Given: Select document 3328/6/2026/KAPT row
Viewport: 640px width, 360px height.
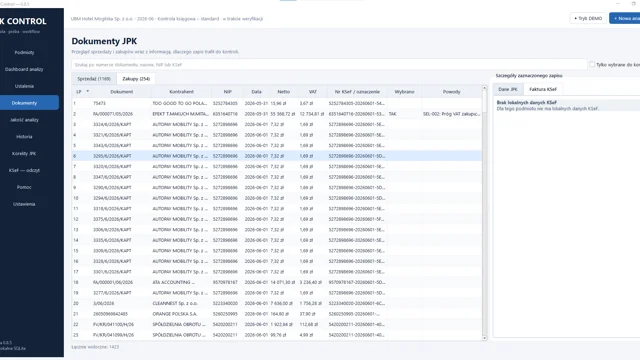Looking at the screenshot, I should click(x=277, y=261).
